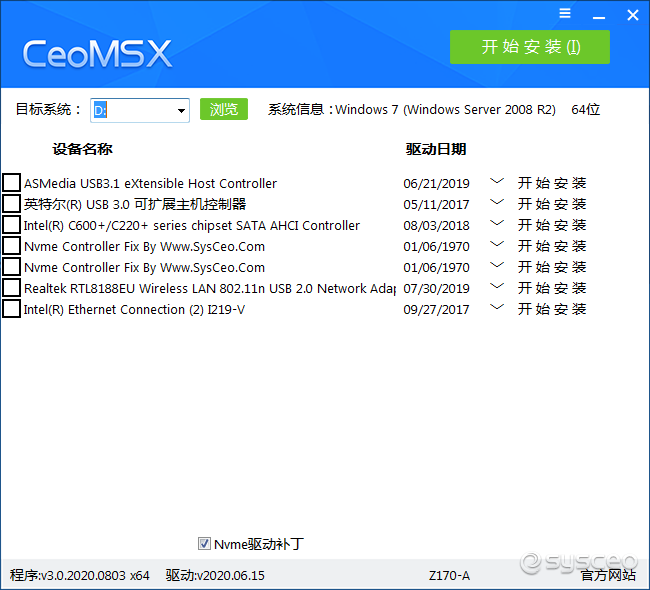Screen dimensions: 650x590
Task: Select Realtek RTL8188EU Wireless LAN row text
Action: [x=210, y=288]
